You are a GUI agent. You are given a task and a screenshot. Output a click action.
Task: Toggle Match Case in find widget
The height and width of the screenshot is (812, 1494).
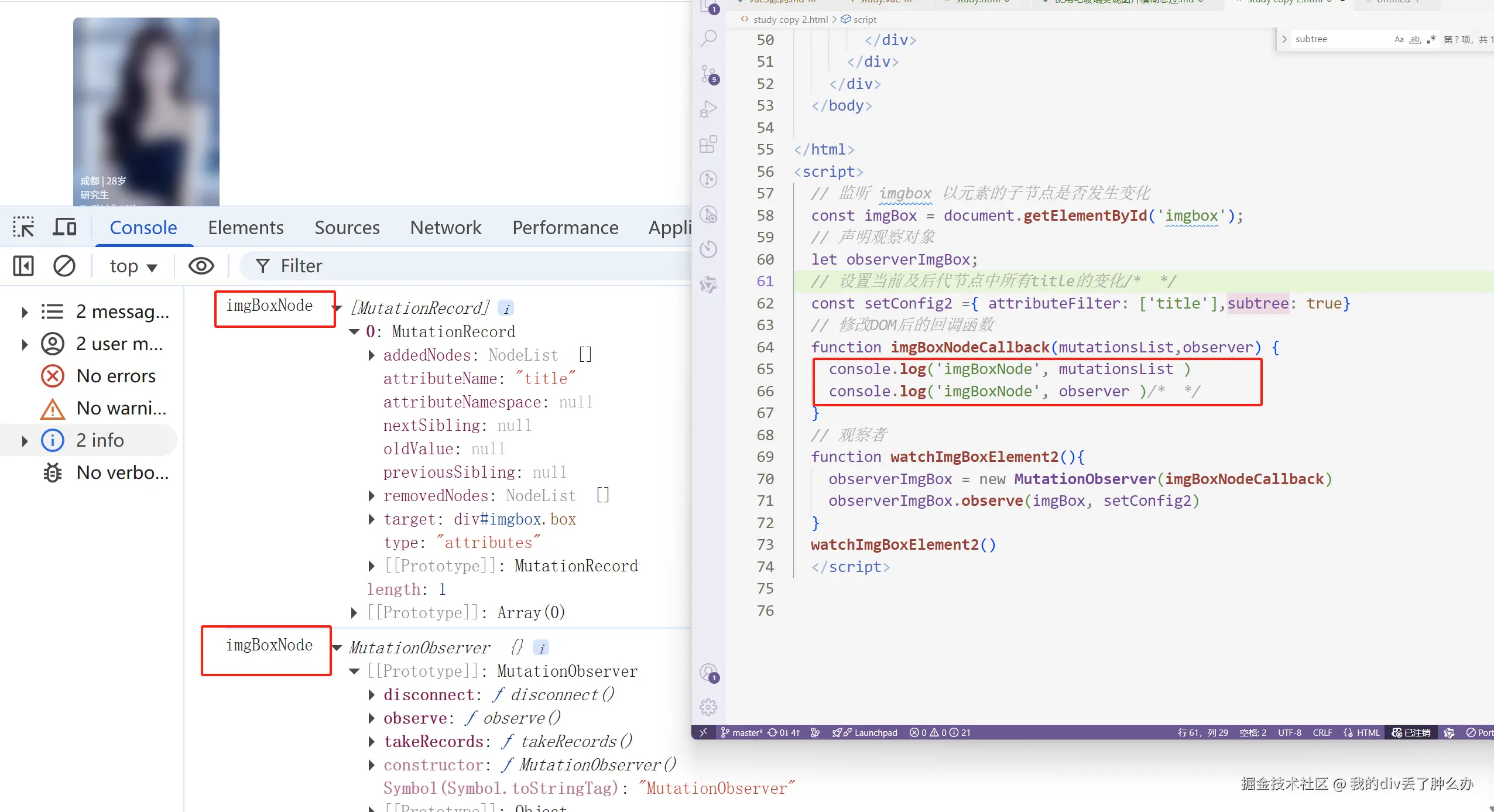coord(1399,39)
